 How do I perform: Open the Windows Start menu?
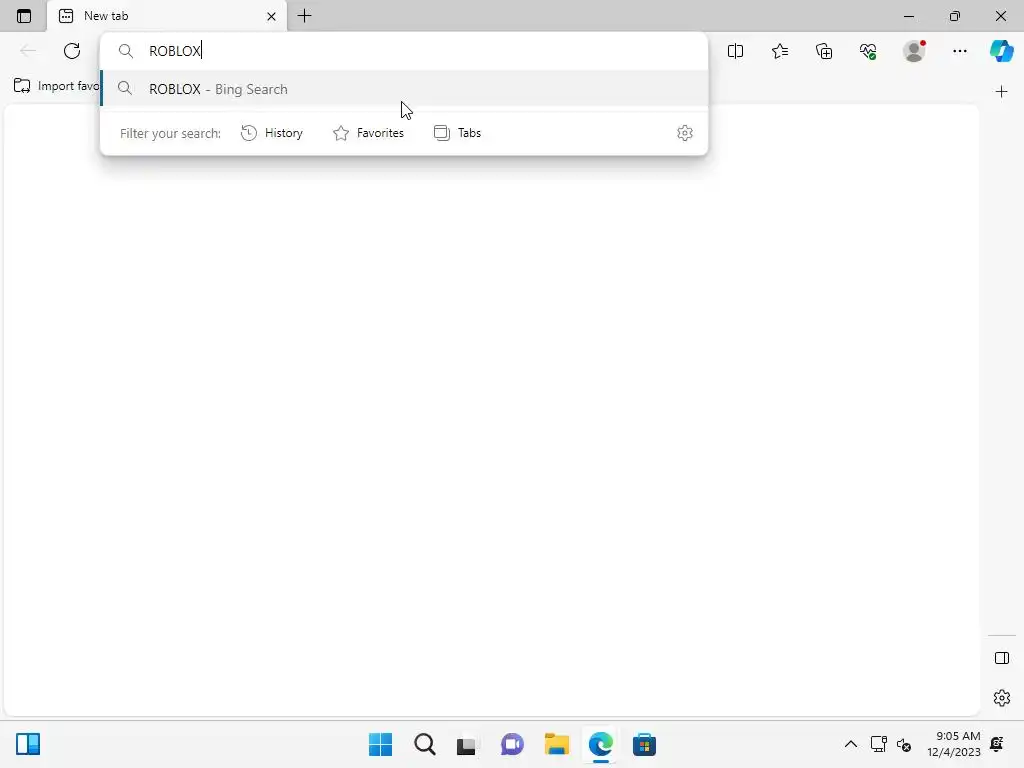(381, 744)
